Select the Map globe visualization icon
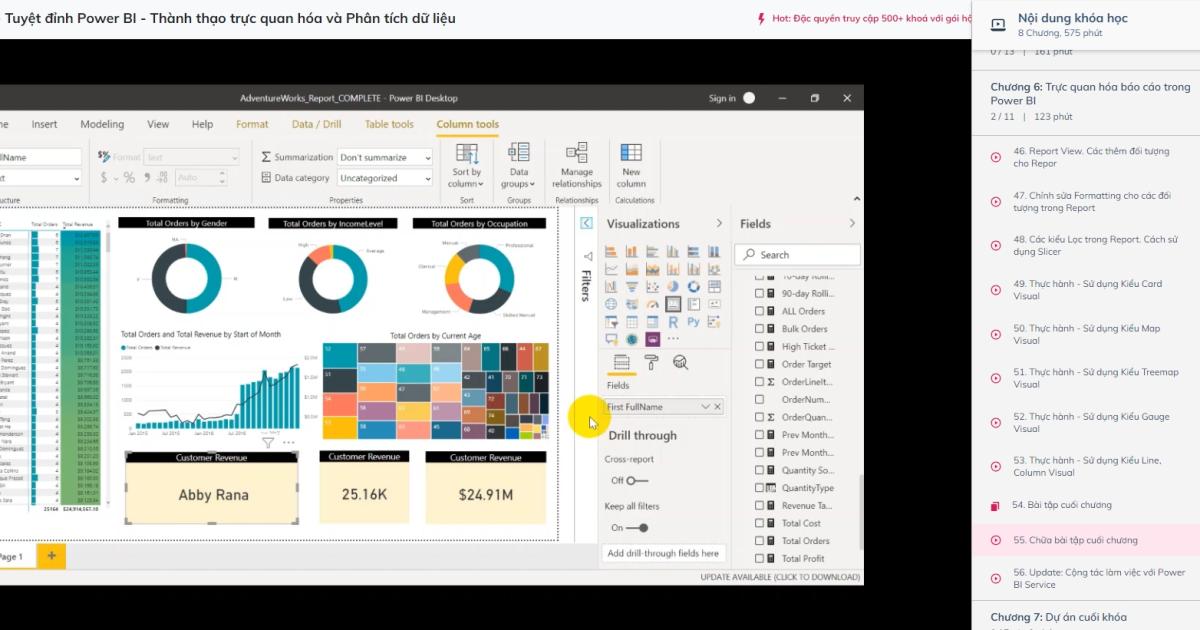 (x=611, y=304)
